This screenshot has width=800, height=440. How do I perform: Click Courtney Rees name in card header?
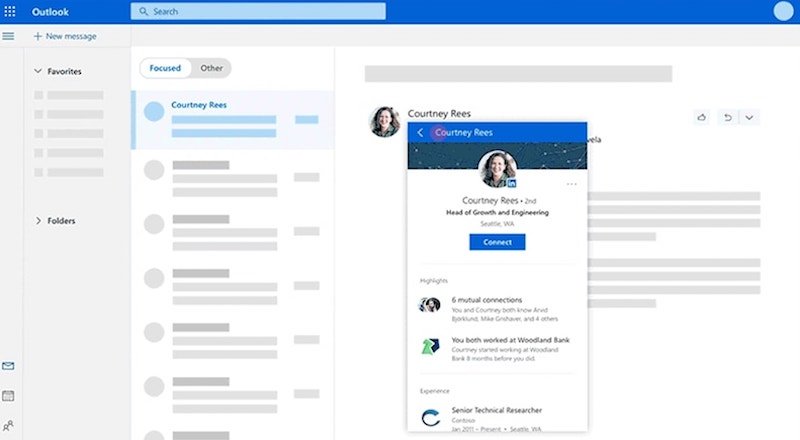pyautogui.click(x=464, y=132)
